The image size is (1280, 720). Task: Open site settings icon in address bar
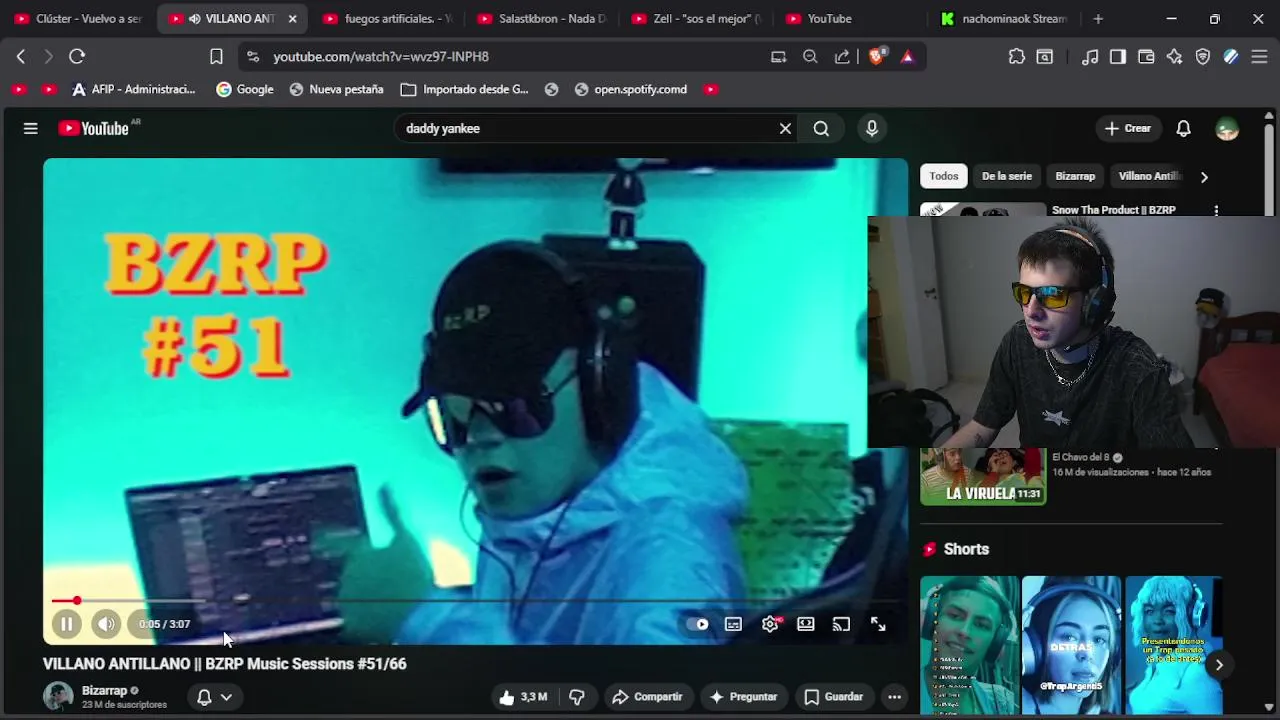click(x=252, y=57)
